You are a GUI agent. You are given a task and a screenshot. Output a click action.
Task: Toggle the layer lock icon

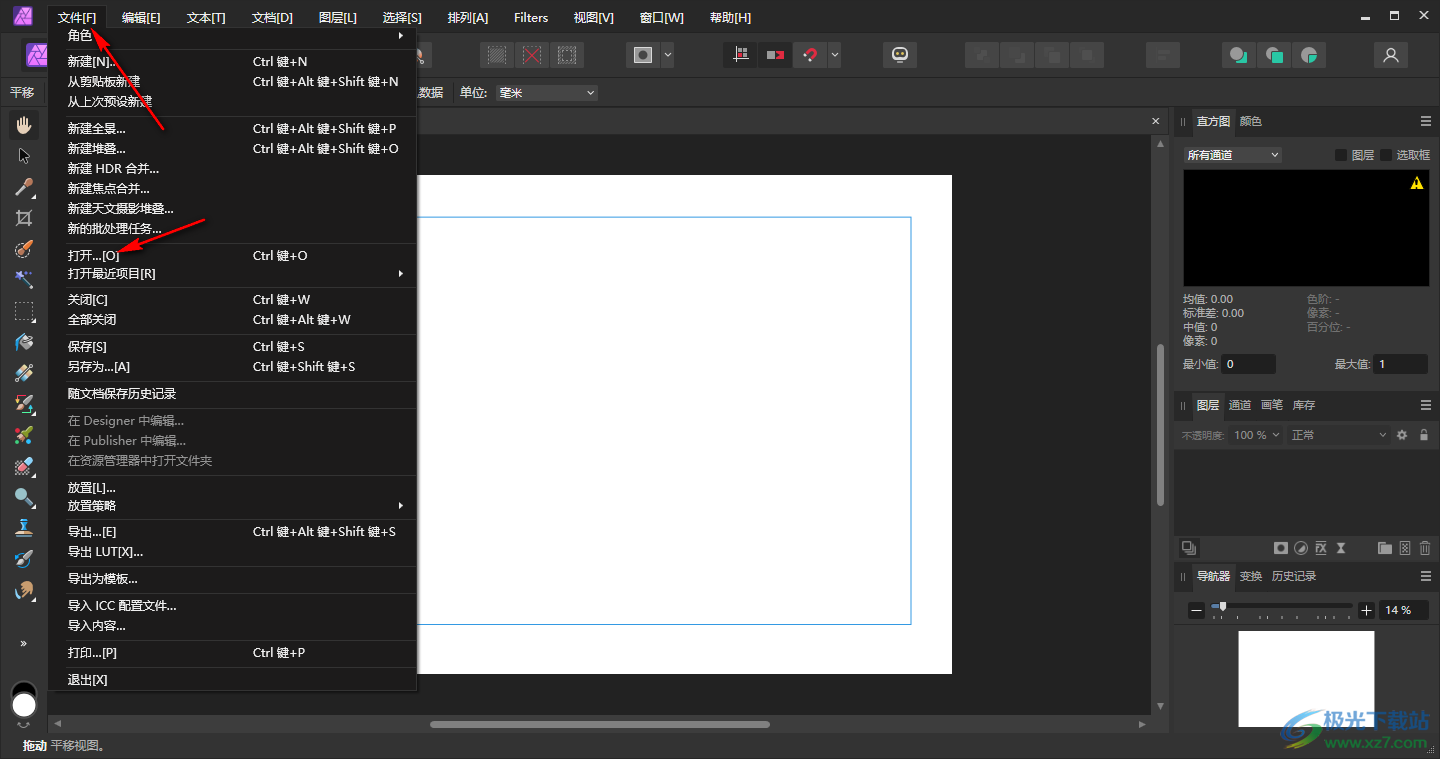[x=1424, y=435]
